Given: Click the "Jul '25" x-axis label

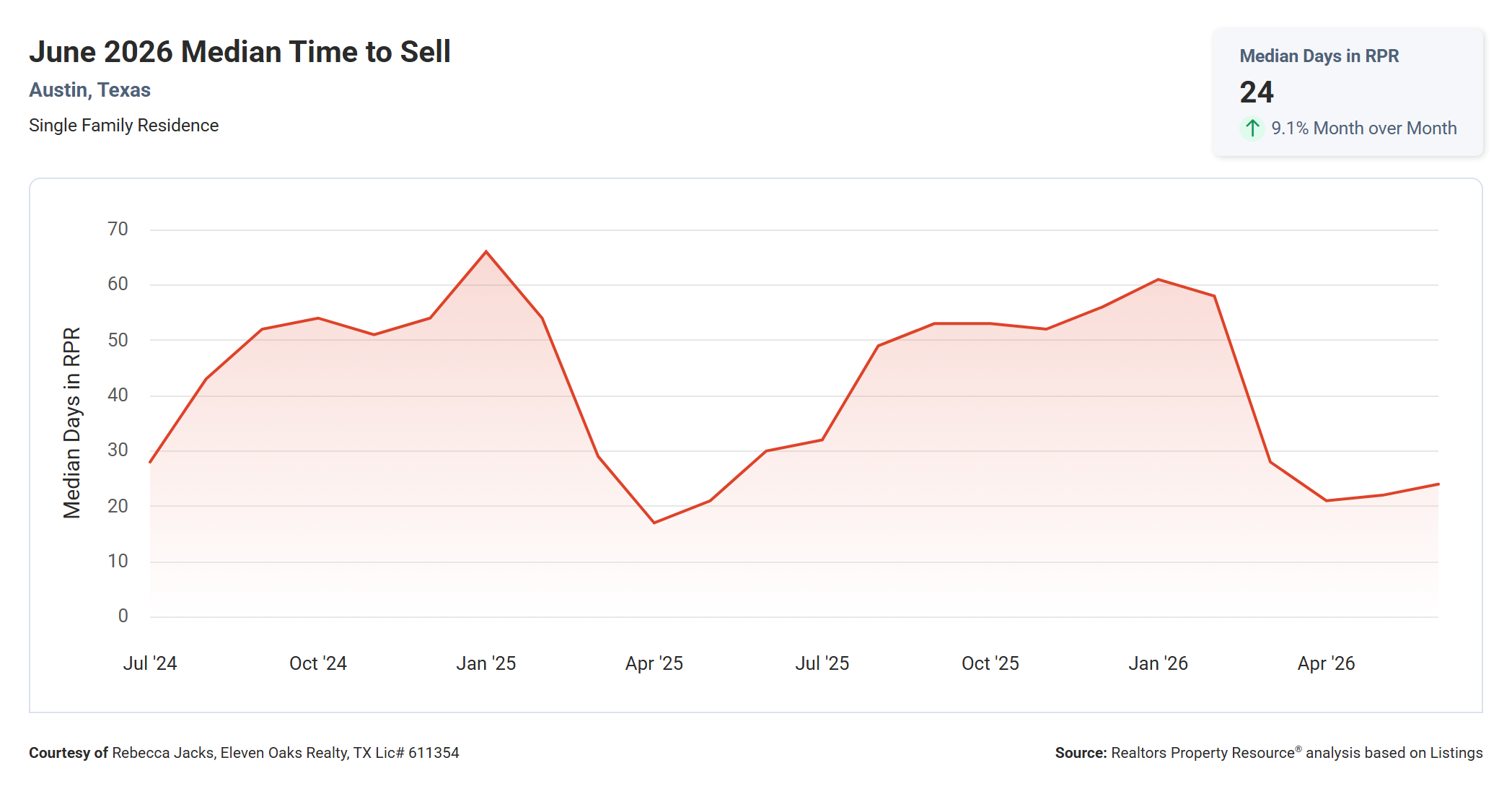Looking at the screenshot, I should coord(822,663).
